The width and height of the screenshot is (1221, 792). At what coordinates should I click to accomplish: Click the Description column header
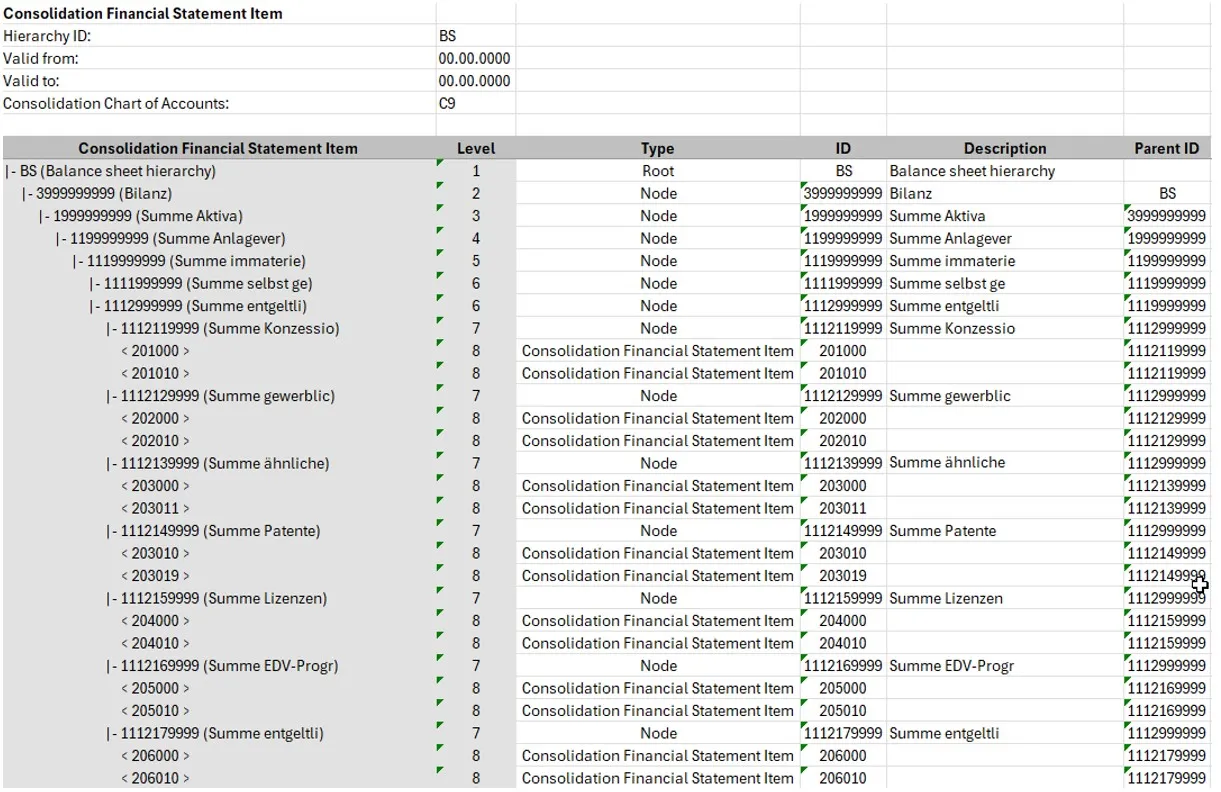(x=1004, y=147)
